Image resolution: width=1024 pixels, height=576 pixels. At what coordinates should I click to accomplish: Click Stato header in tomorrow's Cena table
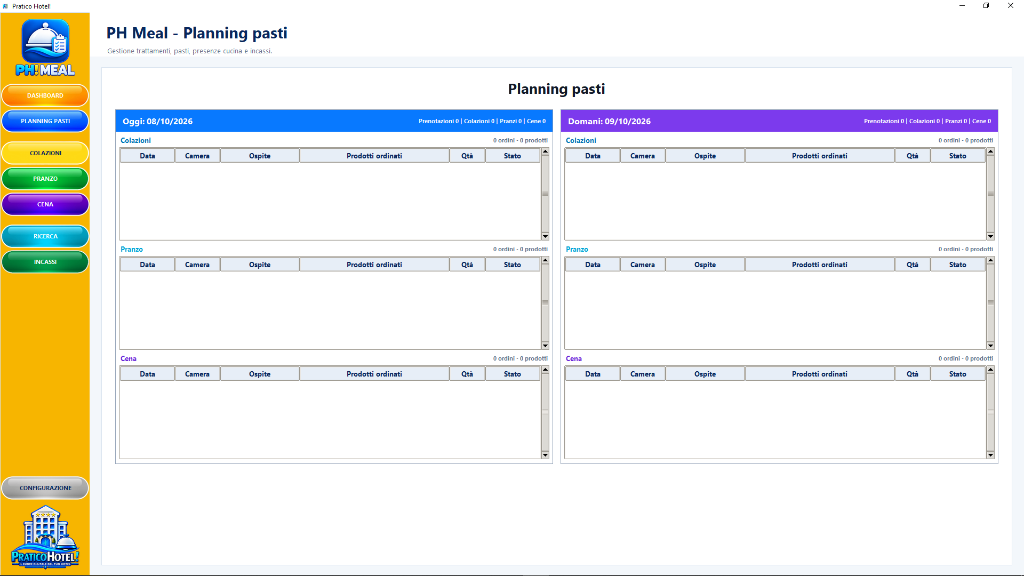click(958, 374)
